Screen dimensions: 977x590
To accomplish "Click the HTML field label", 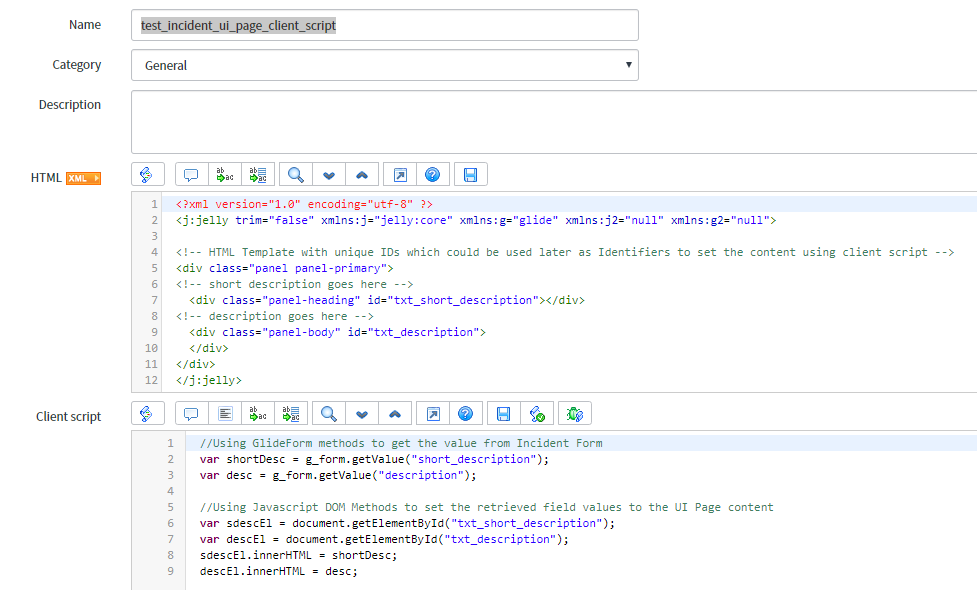I will pyautogui.click(x=46, y=178).
